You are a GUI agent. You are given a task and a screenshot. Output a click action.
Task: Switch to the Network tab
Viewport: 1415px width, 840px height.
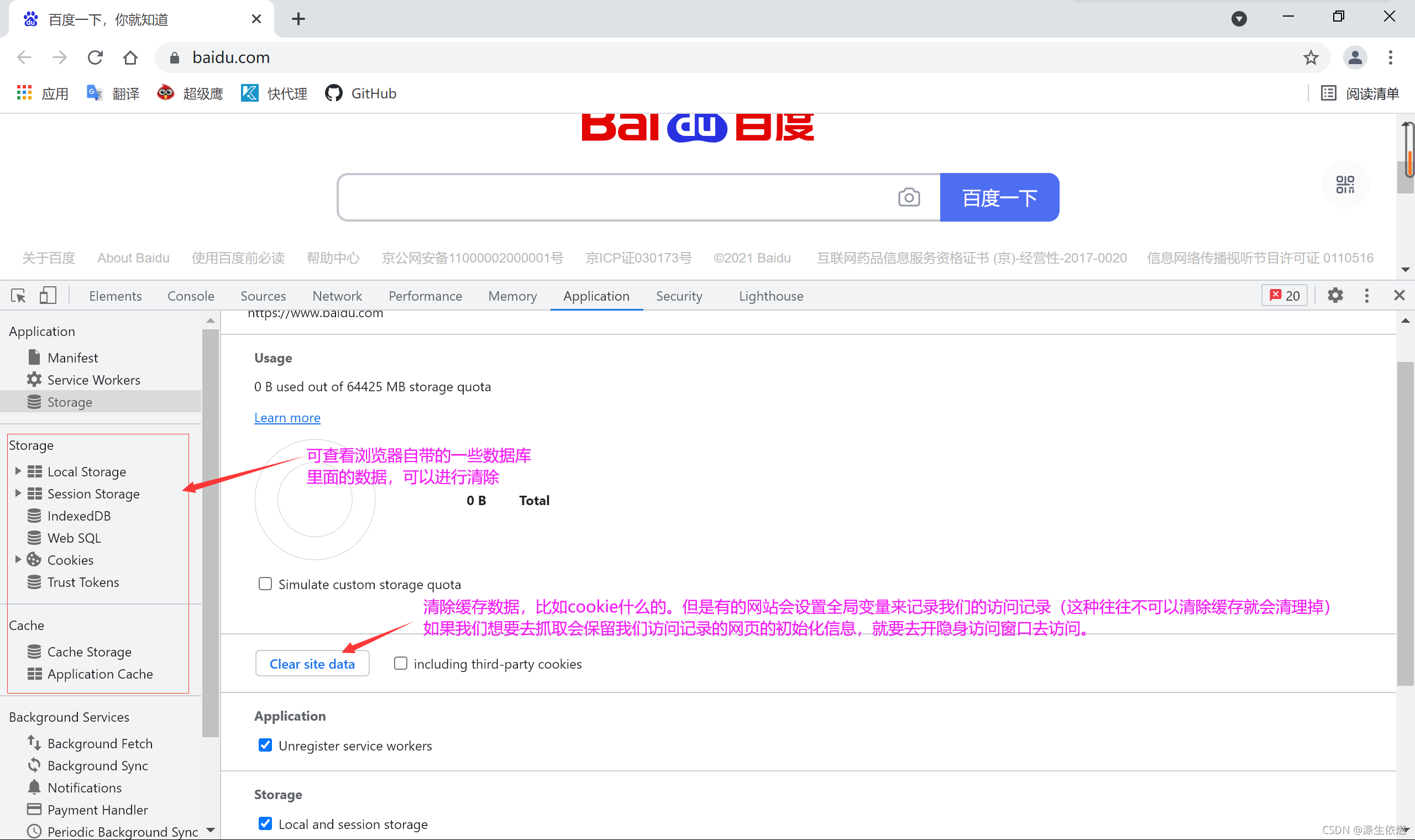[x=337, y=296]
